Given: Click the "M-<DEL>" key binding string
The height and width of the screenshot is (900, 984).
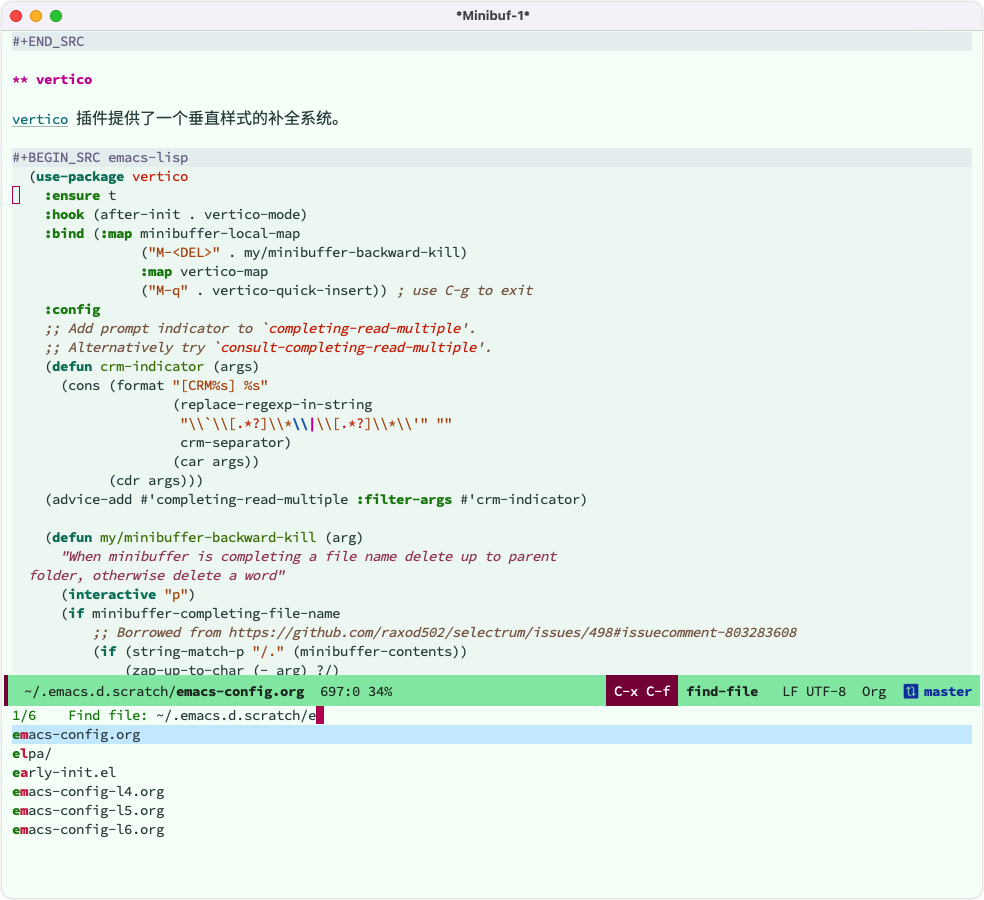Looking at the screenshot, I should 184,253.
